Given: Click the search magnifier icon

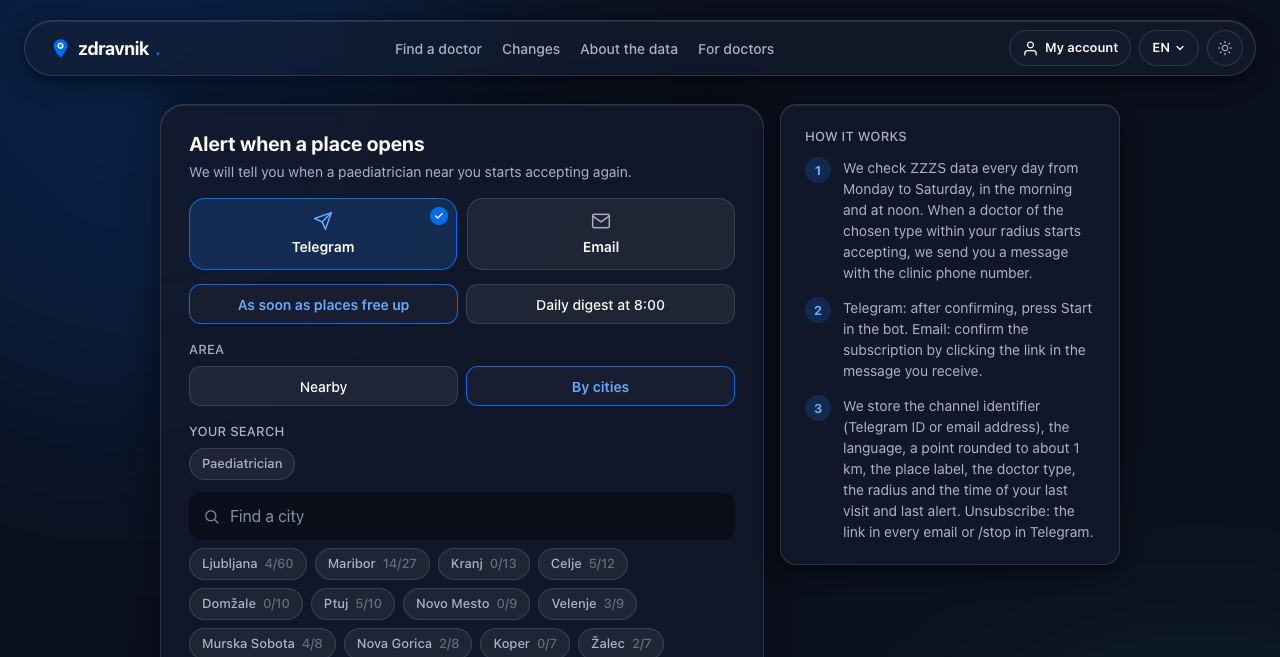Looking at the screenshot, I should pos(212,517).
